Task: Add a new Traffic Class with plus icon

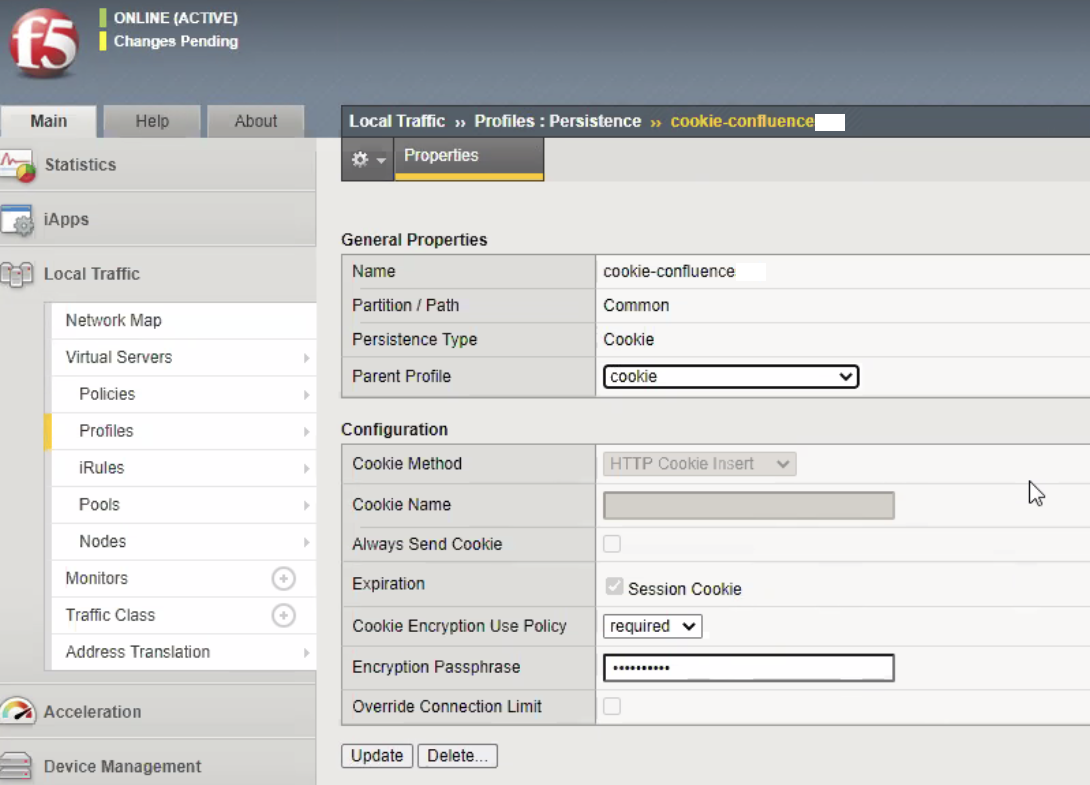Action: click(x=284, y=615)
